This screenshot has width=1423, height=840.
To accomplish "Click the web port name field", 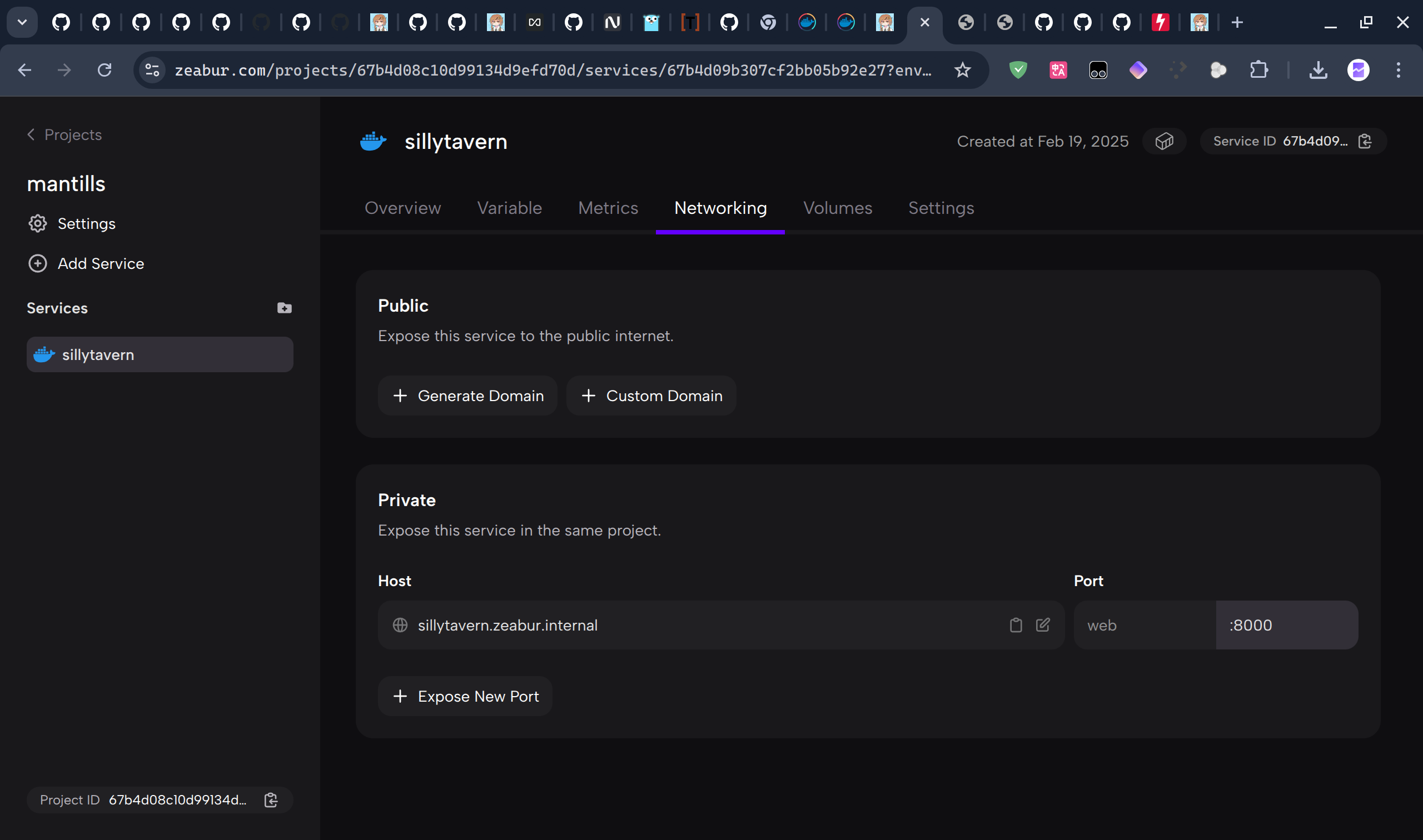I will coord(1144,625).
